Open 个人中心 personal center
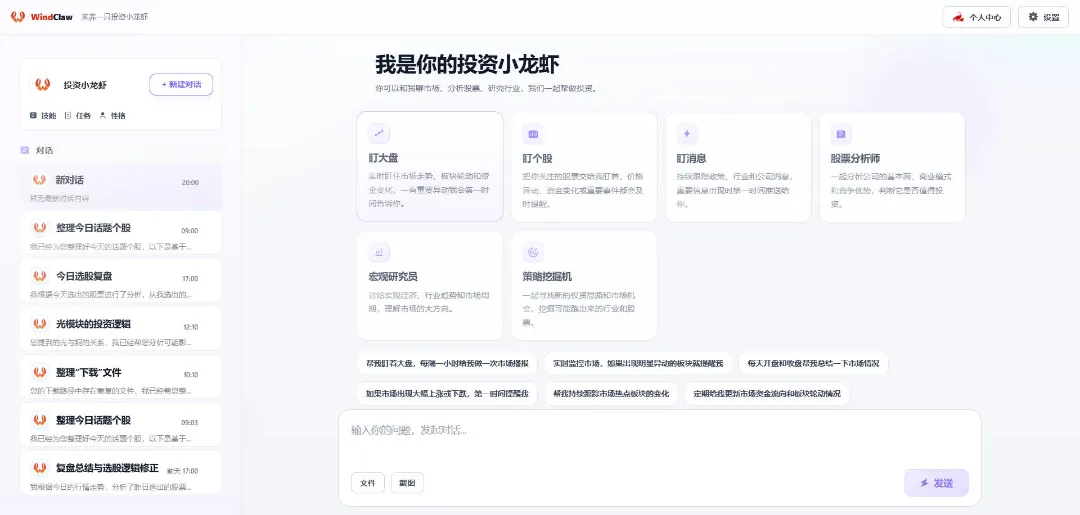This screenshot has height=515, width=1080. [977, 17]
